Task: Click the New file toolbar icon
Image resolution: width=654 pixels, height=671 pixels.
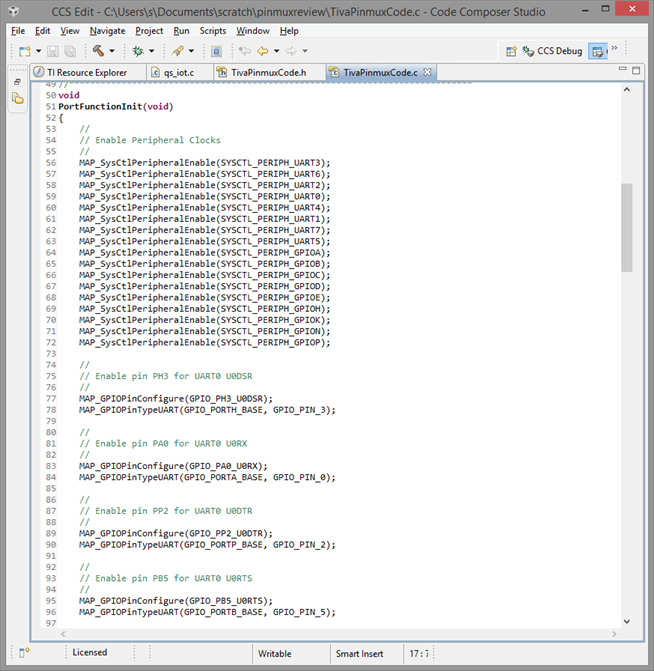Action: pyautogui.click(x=24, y=51)
